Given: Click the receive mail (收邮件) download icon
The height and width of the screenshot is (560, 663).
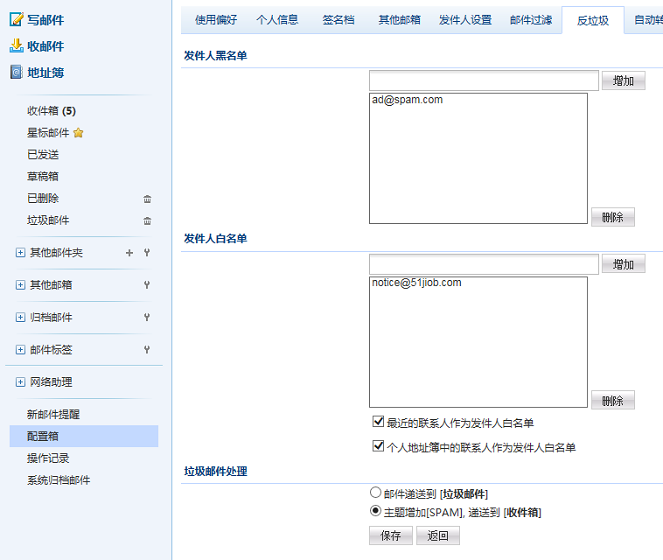Looking at the screenshot, I should (x=16, y=46).
